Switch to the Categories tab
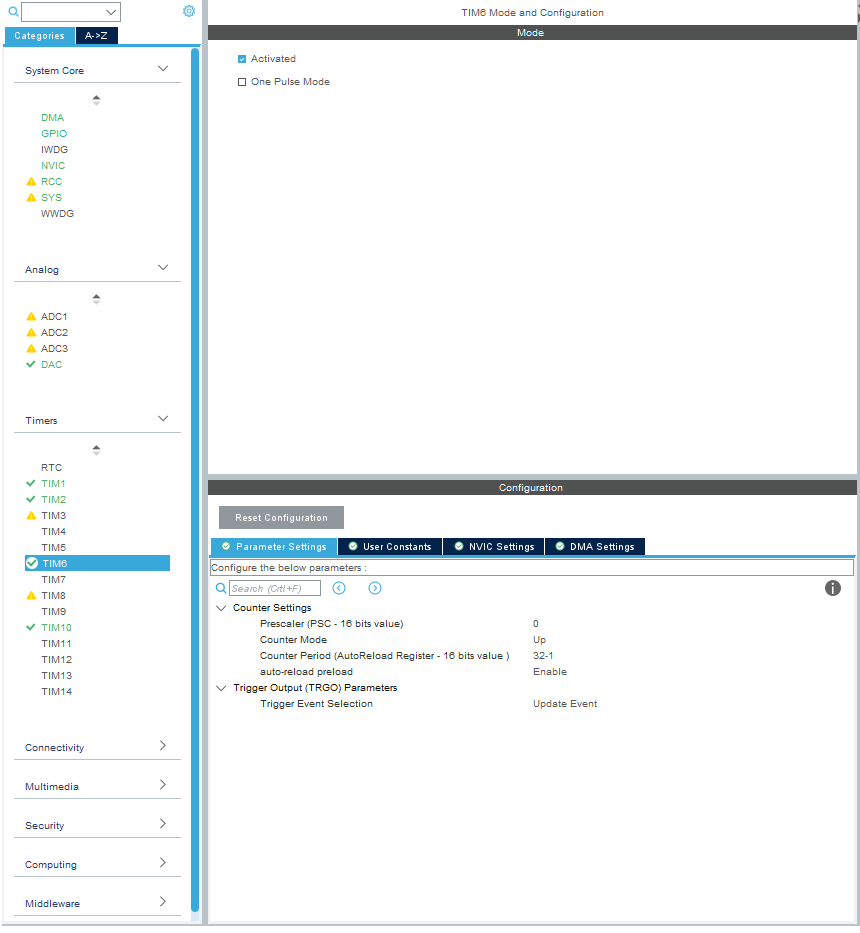This screenshot has width=860, height=933. (x=39, y=36)
